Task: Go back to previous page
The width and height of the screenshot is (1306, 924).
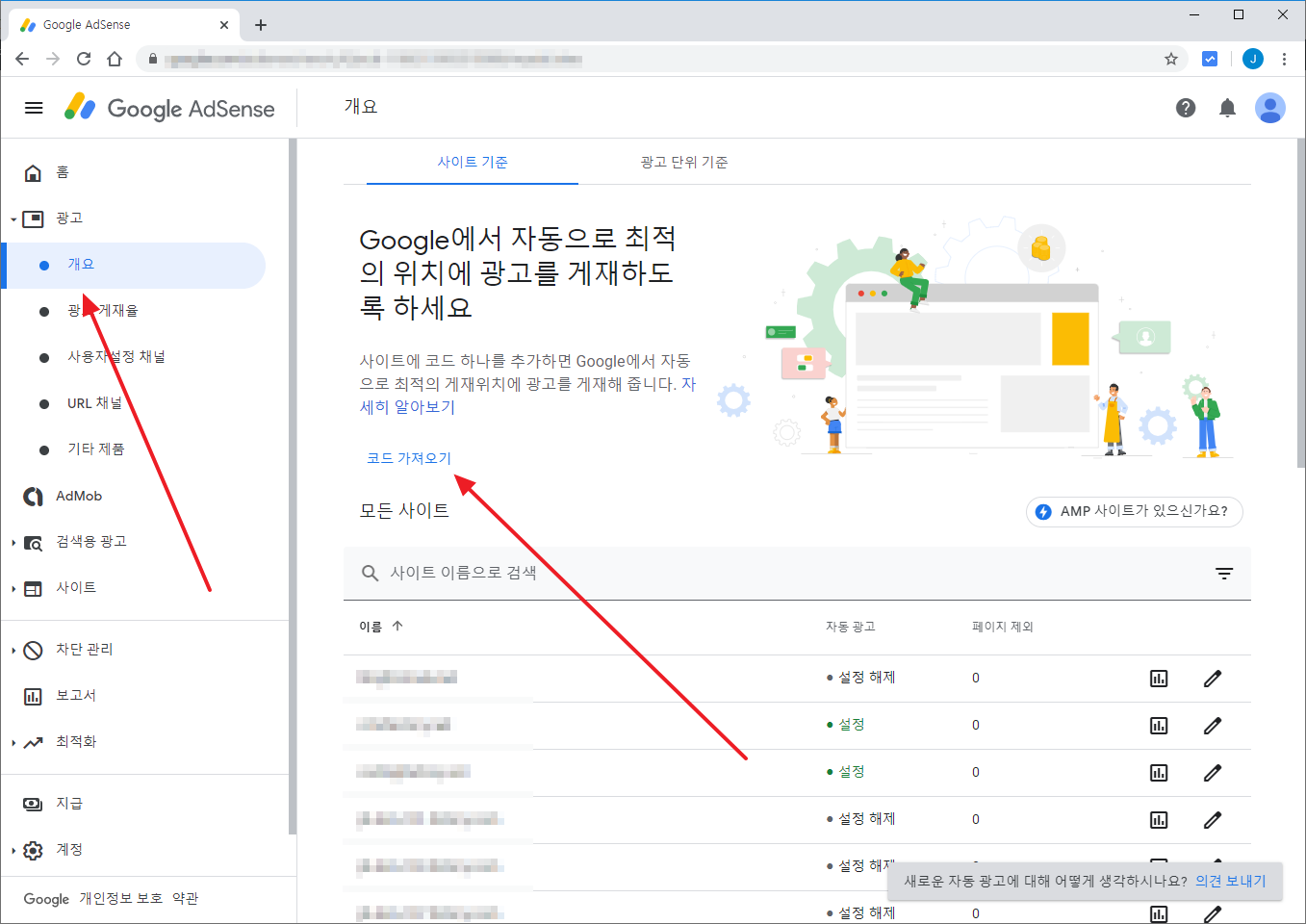Action: [22, 59]
